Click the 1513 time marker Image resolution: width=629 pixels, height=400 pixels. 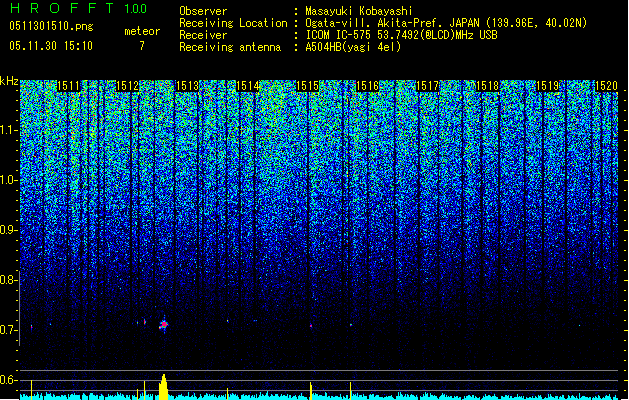pyautogui.click(x=188, y=86)
